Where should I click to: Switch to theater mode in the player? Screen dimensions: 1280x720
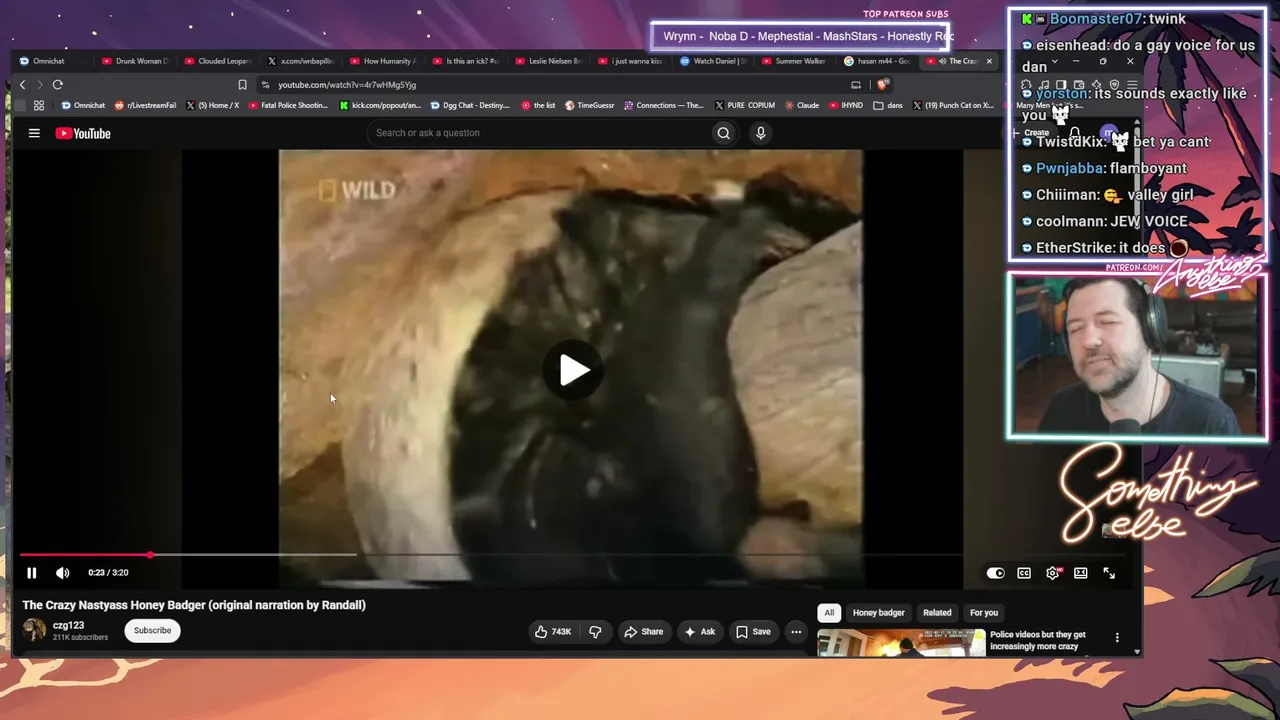(x=1081, y=573)
